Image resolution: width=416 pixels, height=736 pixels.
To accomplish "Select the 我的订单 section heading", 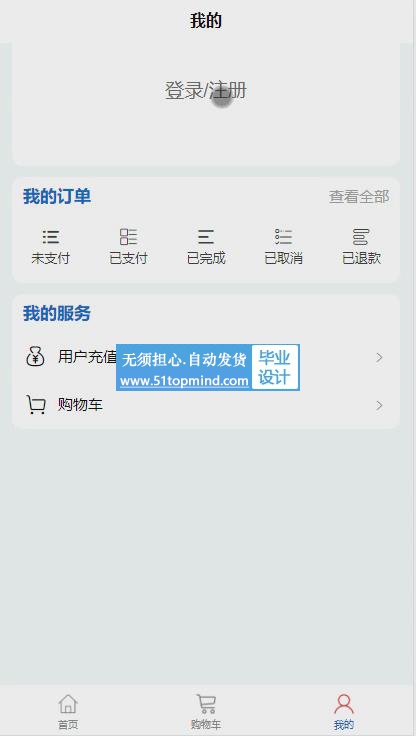I will pyautogui.click(x=57, y=196).
